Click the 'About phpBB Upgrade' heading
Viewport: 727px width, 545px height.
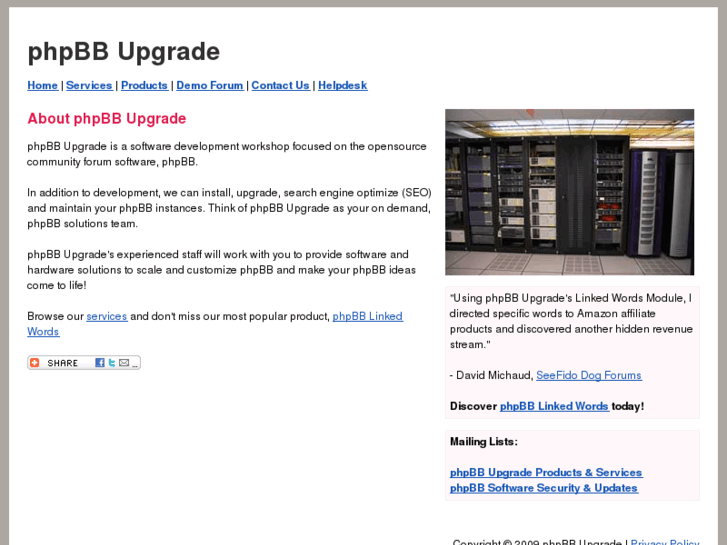click(x=107, y=119)
